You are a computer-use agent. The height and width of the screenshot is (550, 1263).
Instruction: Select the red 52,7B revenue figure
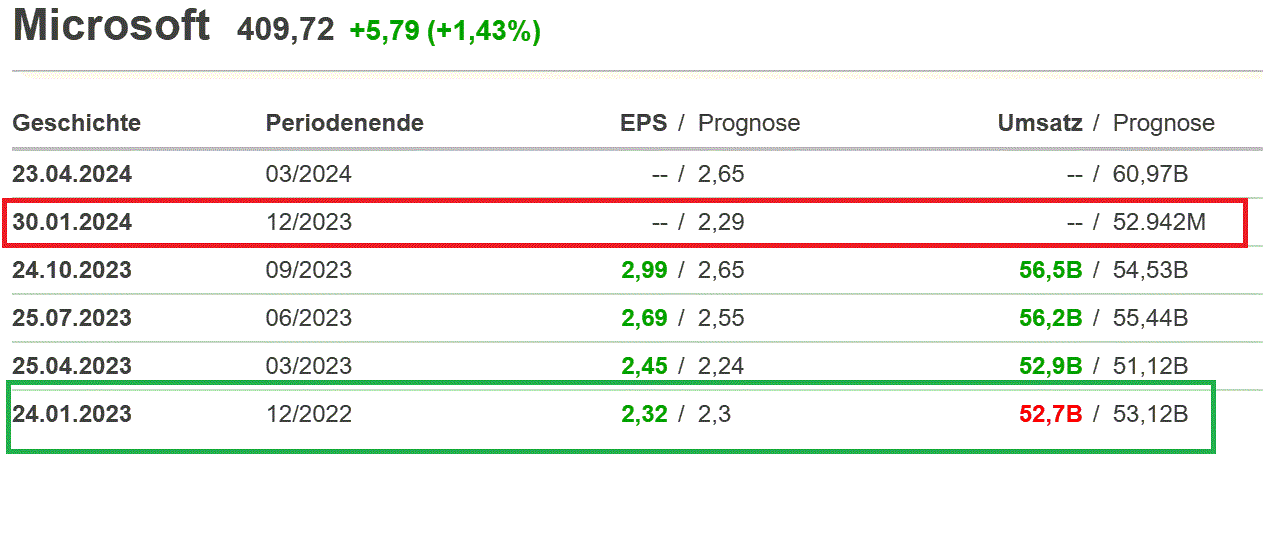(x=1050, y=414)
